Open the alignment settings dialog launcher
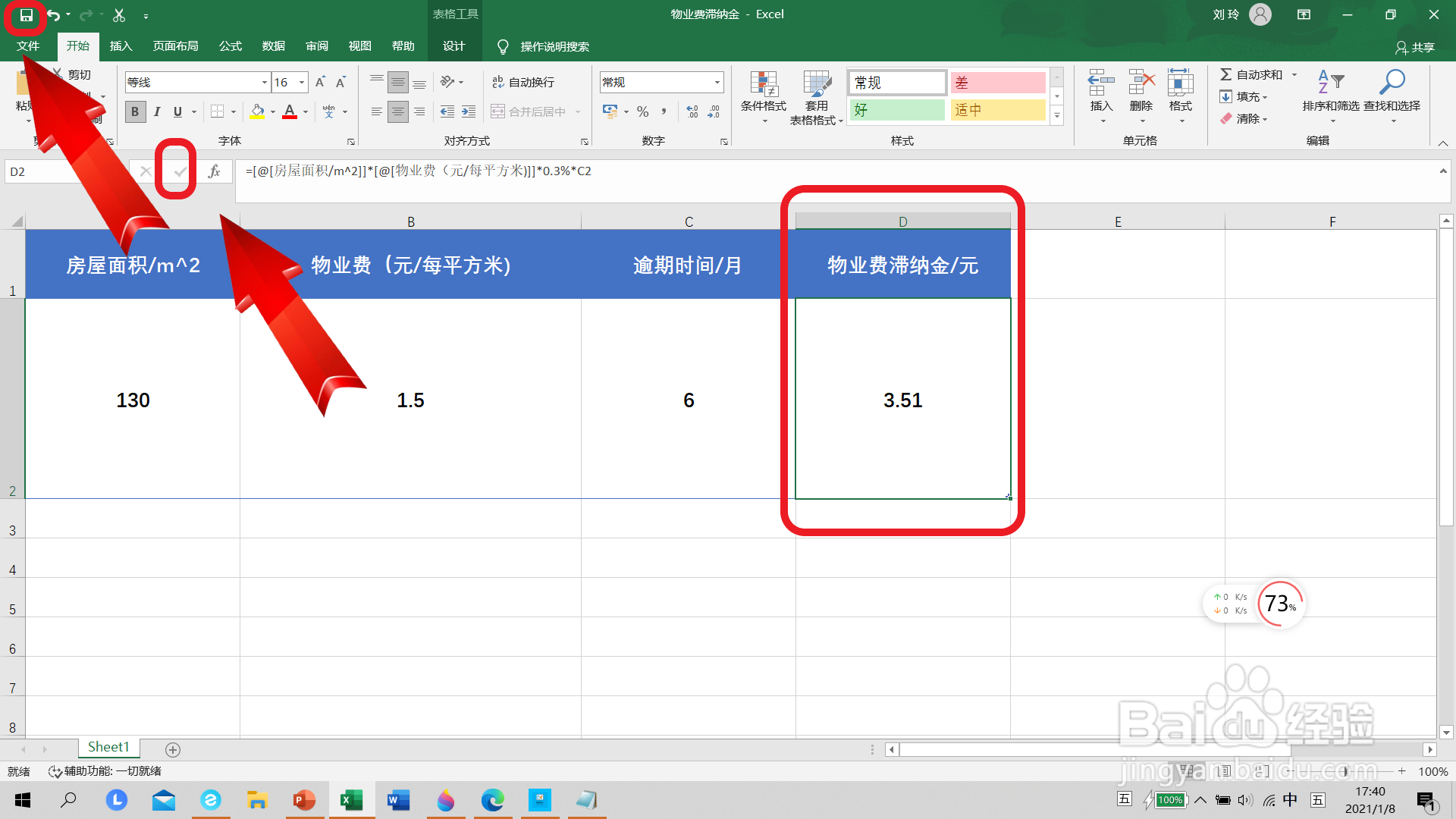 [x=585, y=142]
